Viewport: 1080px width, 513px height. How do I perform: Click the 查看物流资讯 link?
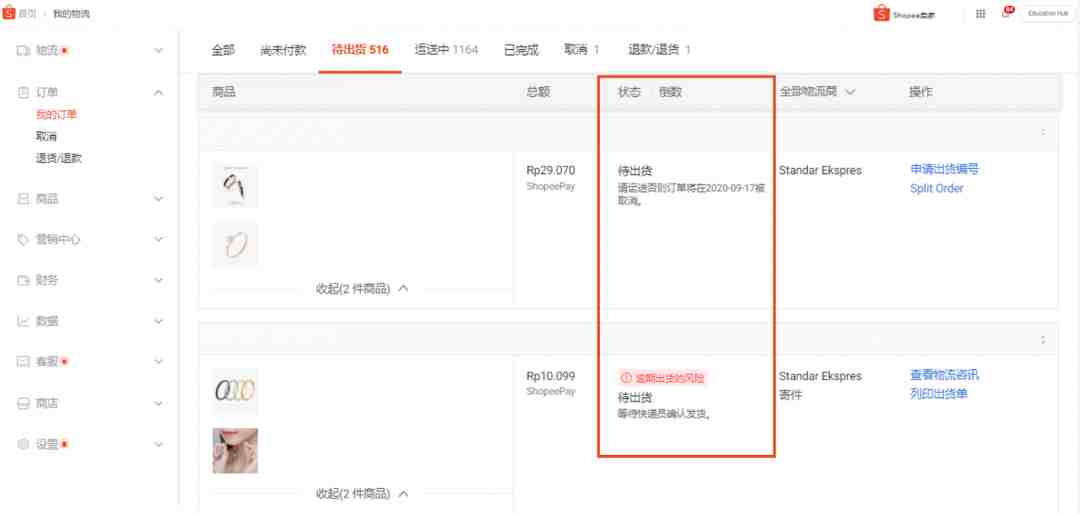pos(944,375)
